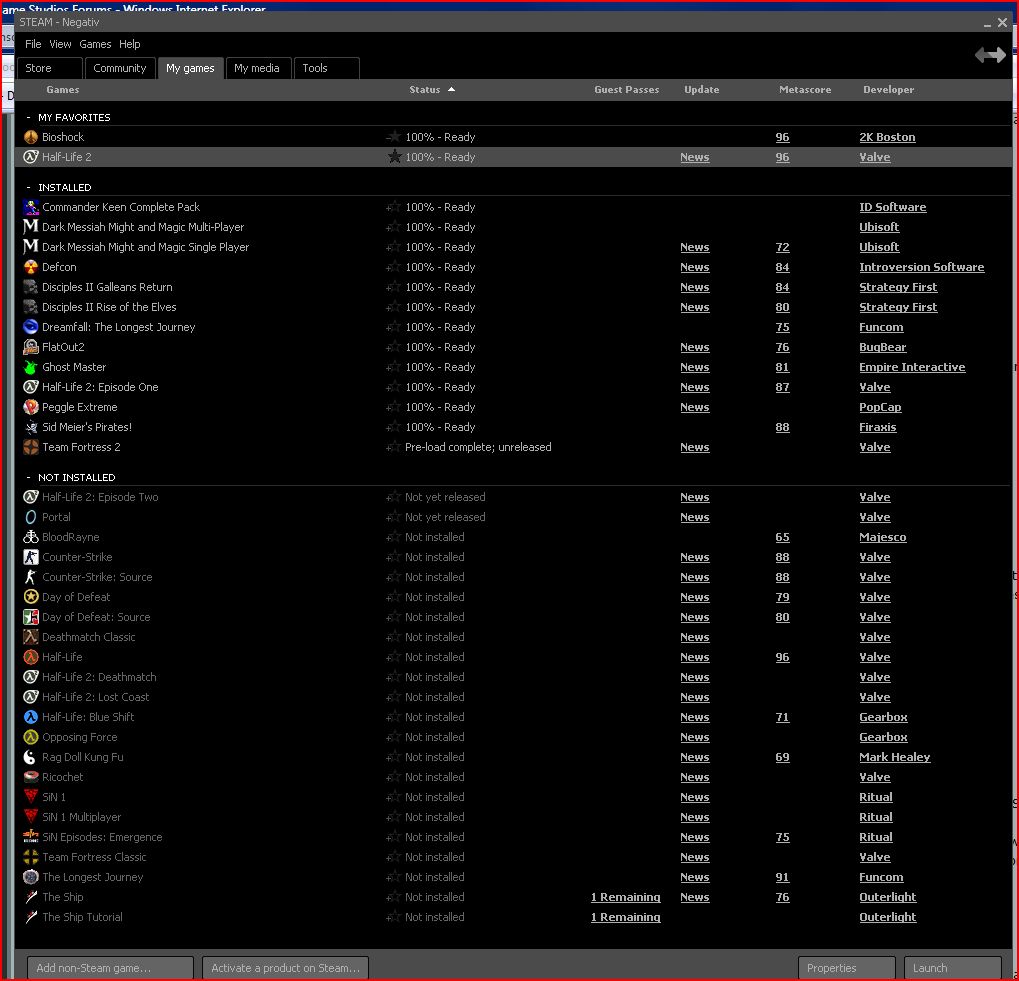Collapse the NOT INSTALLED group
Screen dimensions: 1019x981
(x=28, y=478)
